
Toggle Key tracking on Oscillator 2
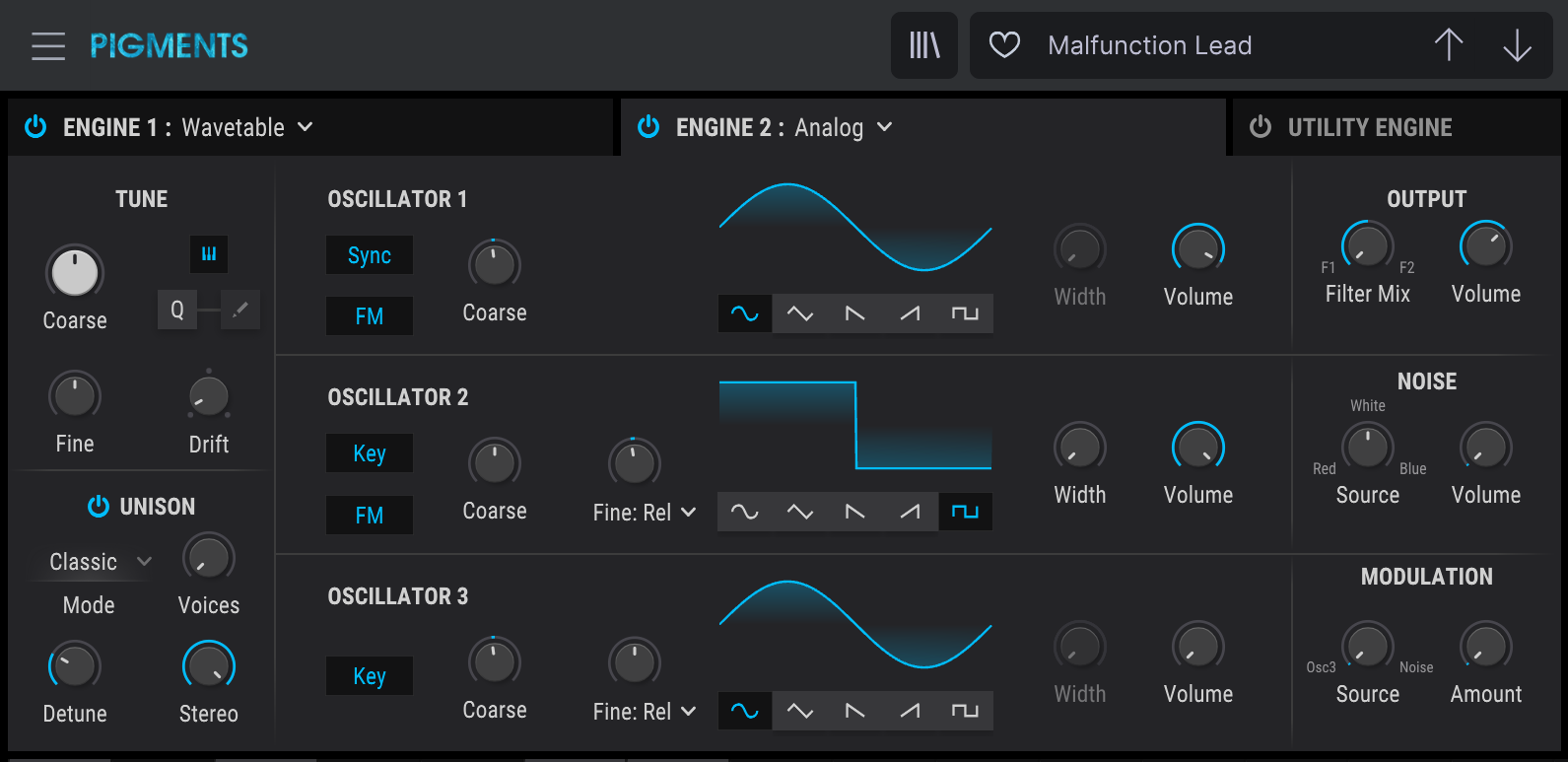[x=370, y=453]
